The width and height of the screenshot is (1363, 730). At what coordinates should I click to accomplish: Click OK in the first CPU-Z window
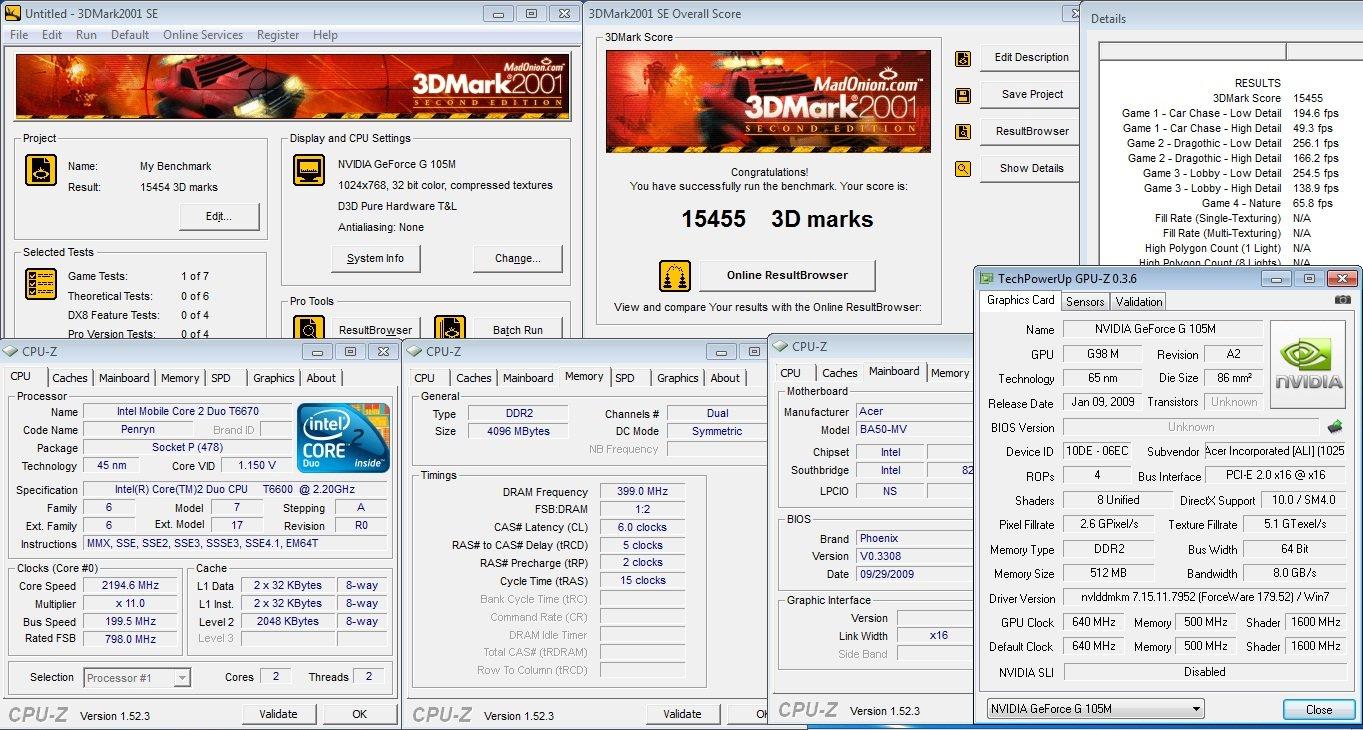coord(359,714)
